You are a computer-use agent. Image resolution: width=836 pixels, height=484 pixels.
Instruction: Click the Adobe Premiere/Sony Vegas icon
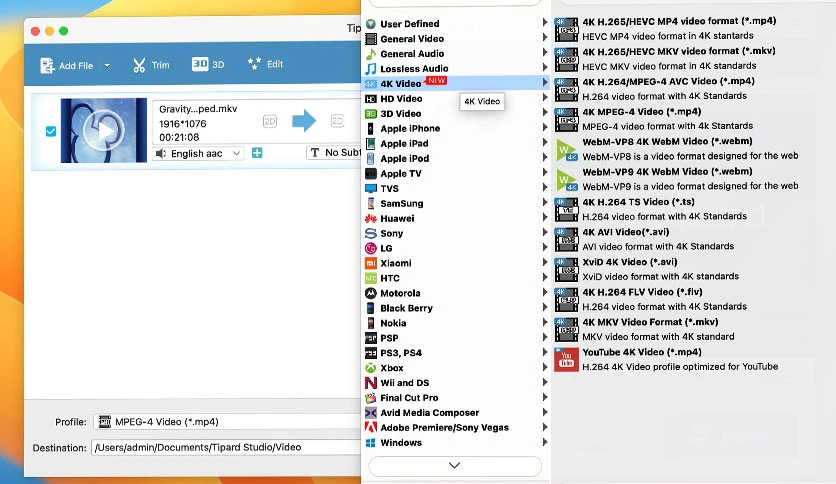(x=371, y=427)
